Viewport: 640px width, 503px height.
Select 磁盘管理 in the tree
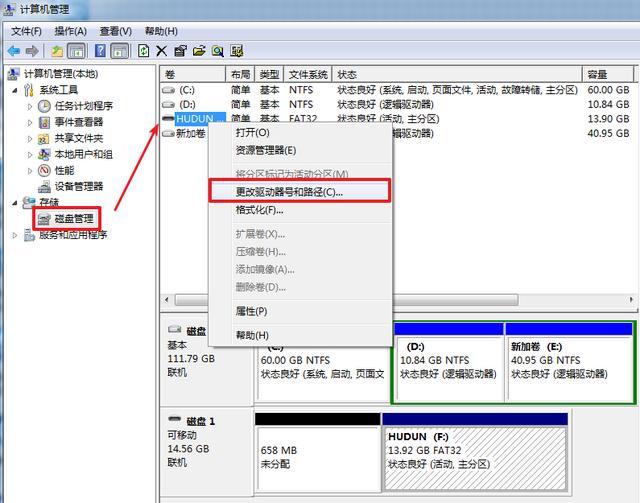74,219
